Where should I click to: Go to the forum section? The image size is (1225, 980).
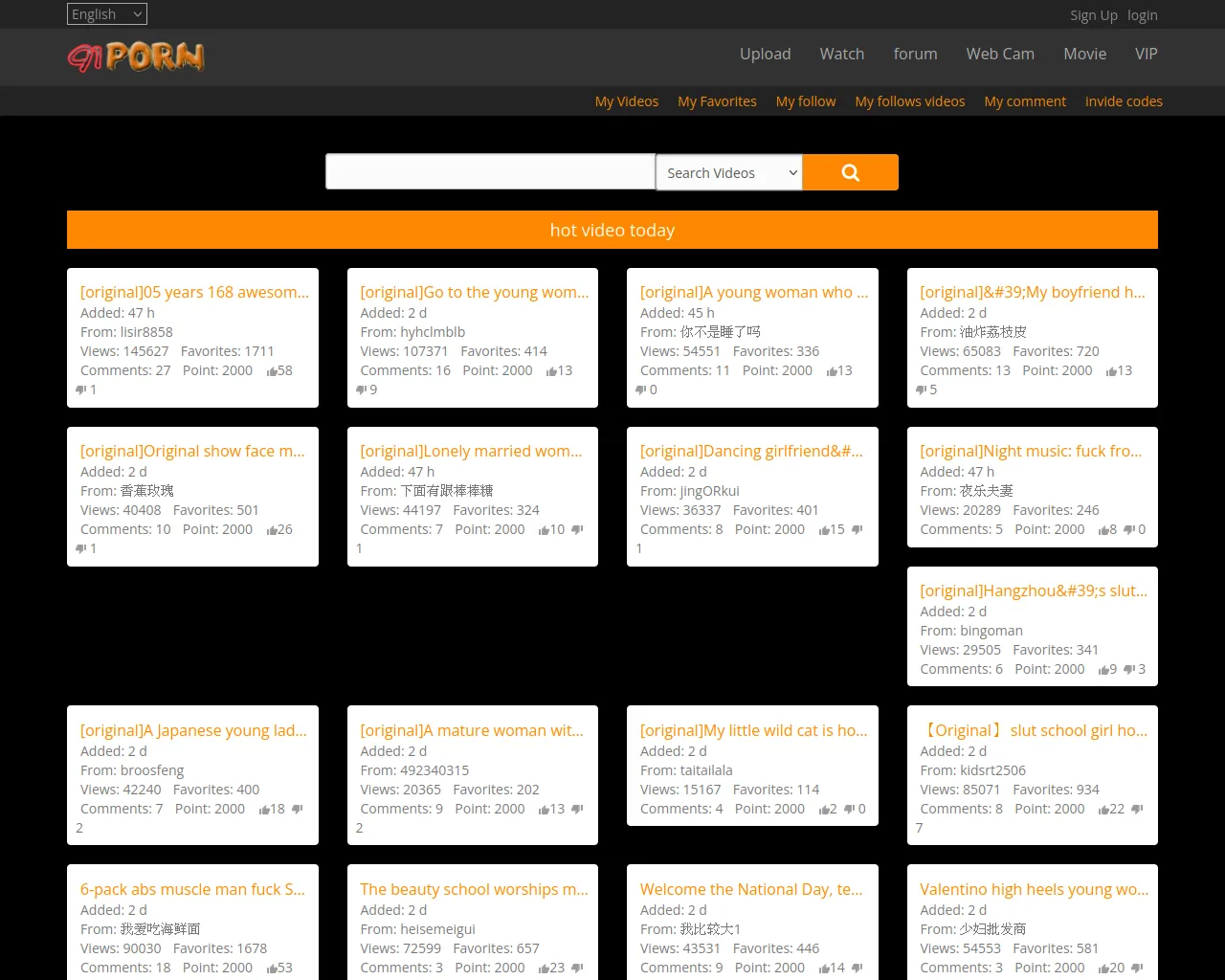915,55
